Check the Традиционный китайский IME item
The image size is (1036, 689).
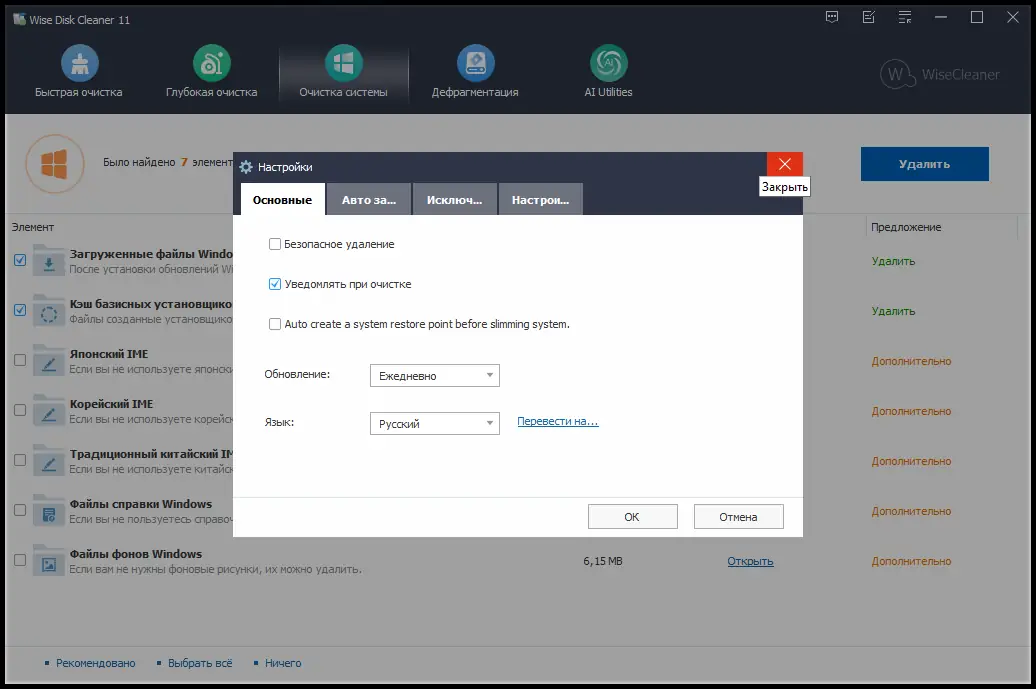pyautogui.click(x=20, y=460)
